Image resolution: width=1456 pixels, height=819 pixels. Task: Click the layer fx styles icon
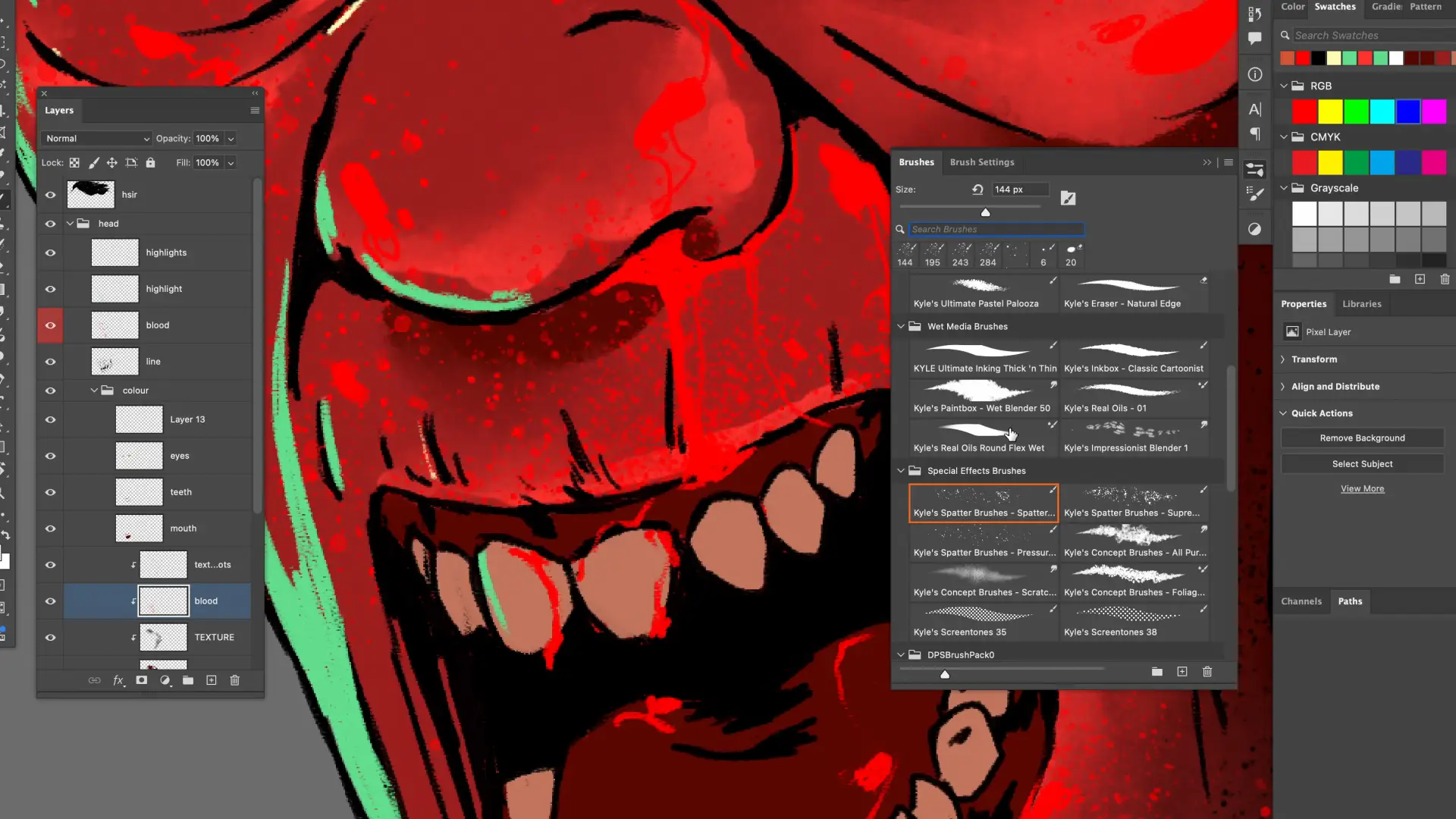(x=118, y=680)
